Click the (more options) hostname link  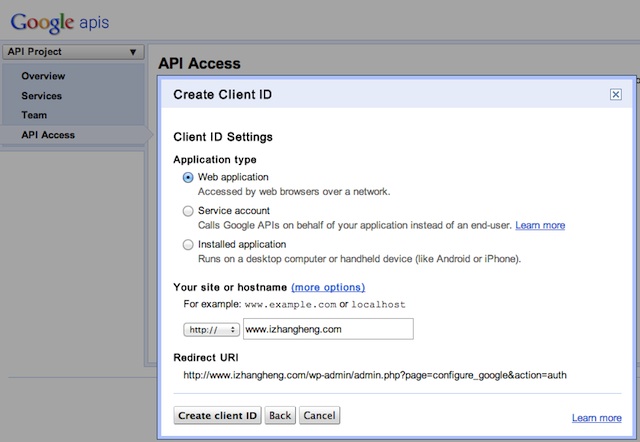point(328,287)
